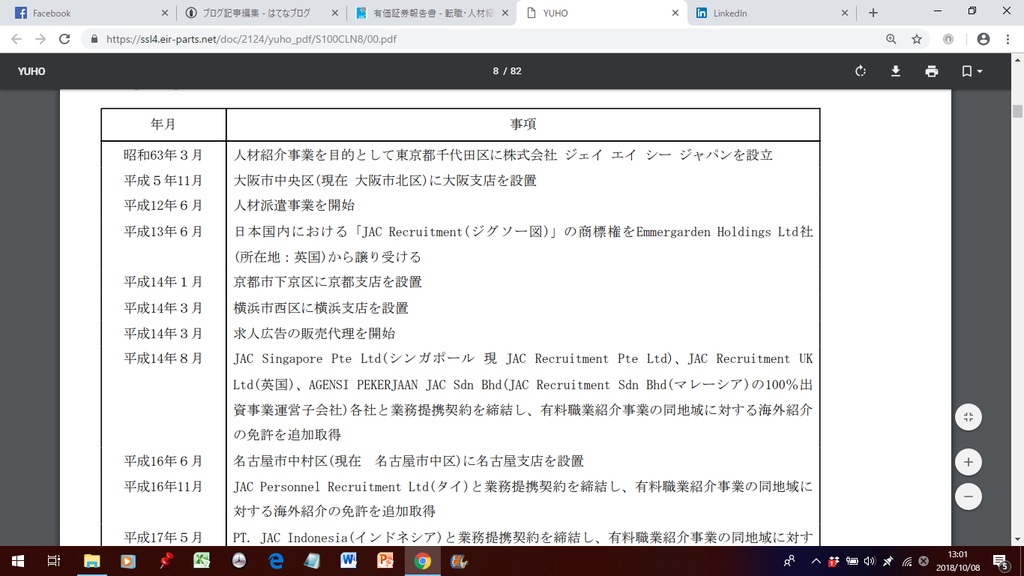1024x576 pixels.
Task: Launch Excel from the taskbar
Action: point(202,561)
